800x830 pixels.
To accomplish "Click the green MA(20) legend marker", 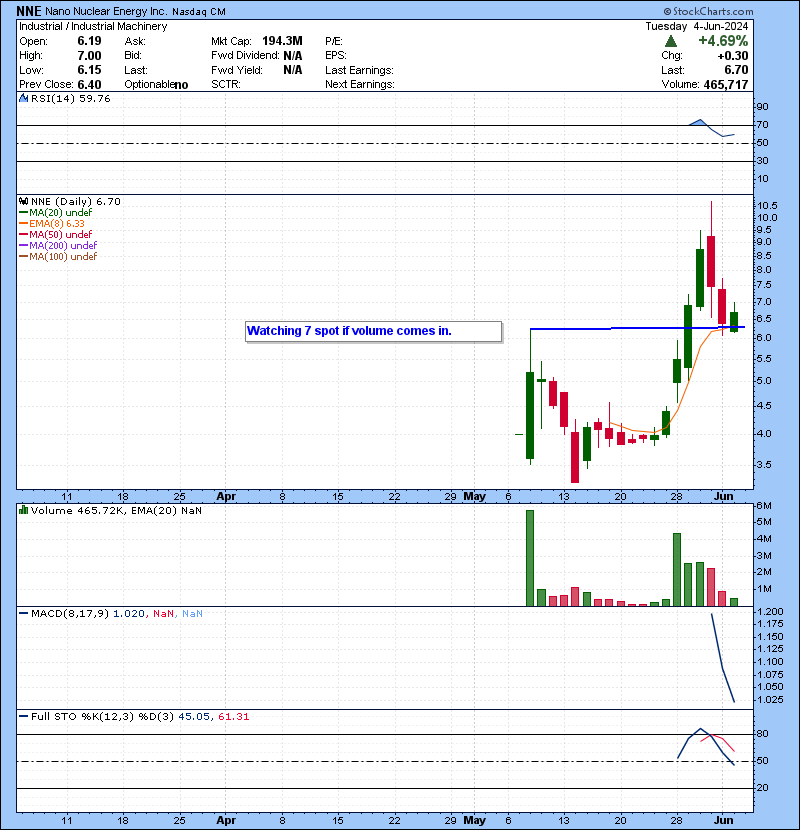I will (x=23, y=212).
